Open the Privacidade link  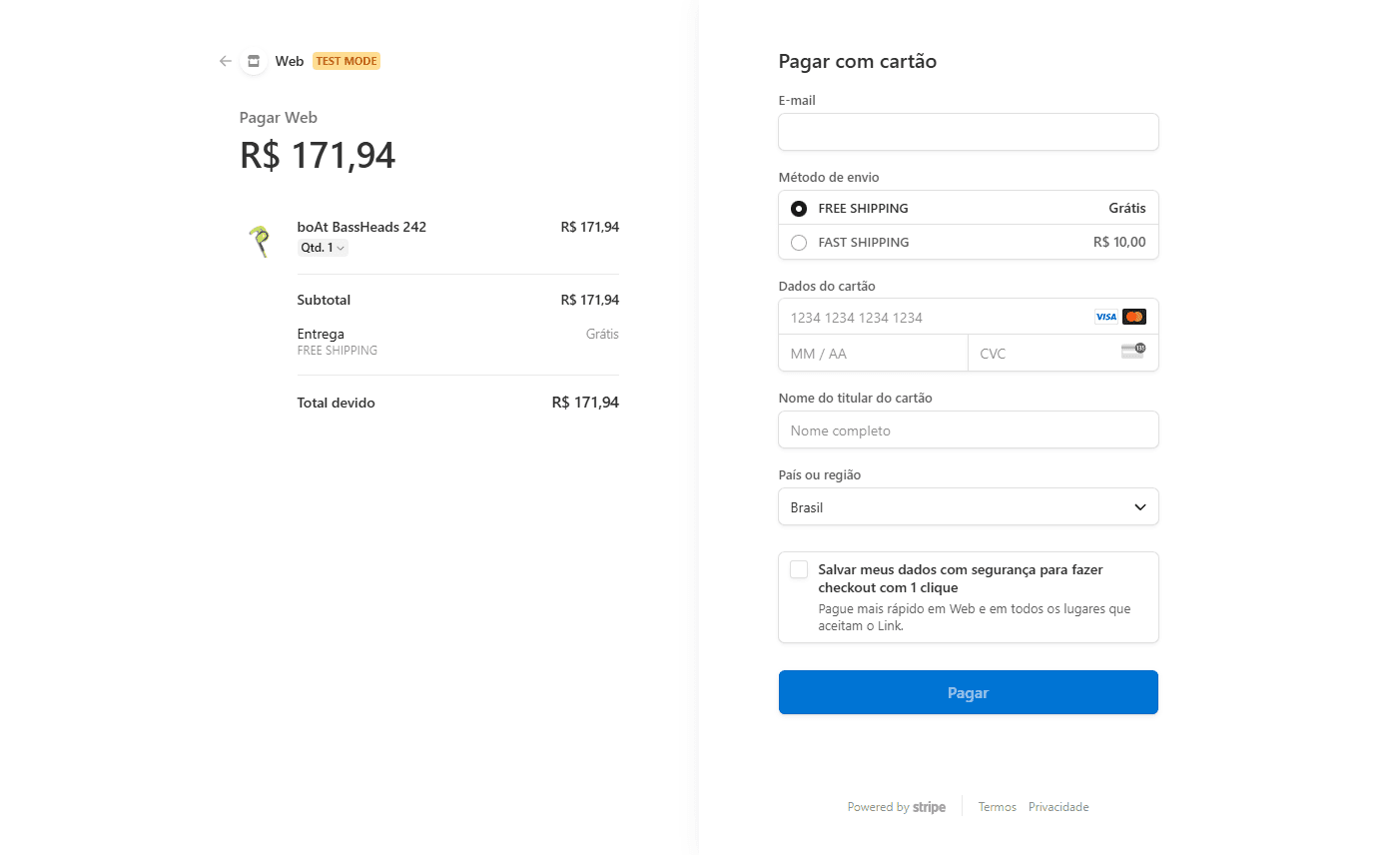(1058, 807)
